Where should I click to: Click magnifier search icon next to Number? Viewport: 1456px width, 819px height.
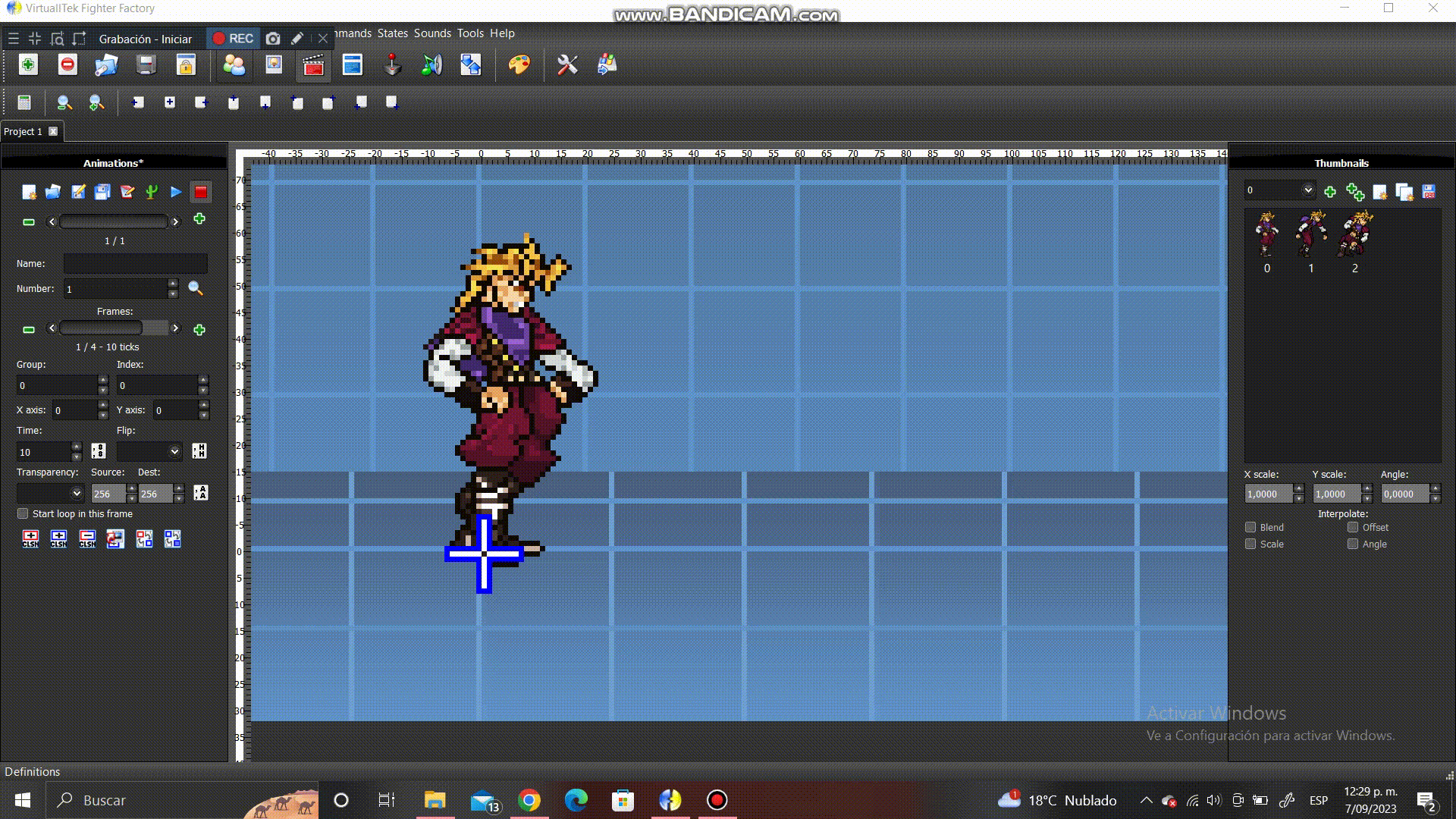(196, 288)
